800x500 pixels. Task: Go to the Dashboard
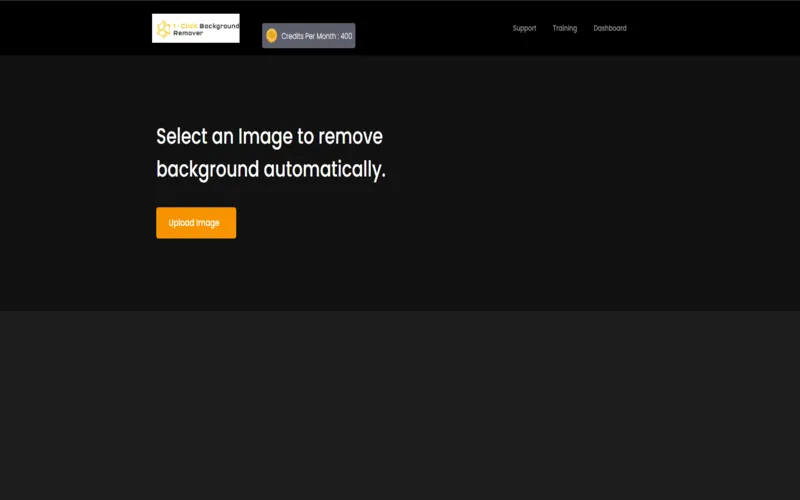(x=610, y=28)
